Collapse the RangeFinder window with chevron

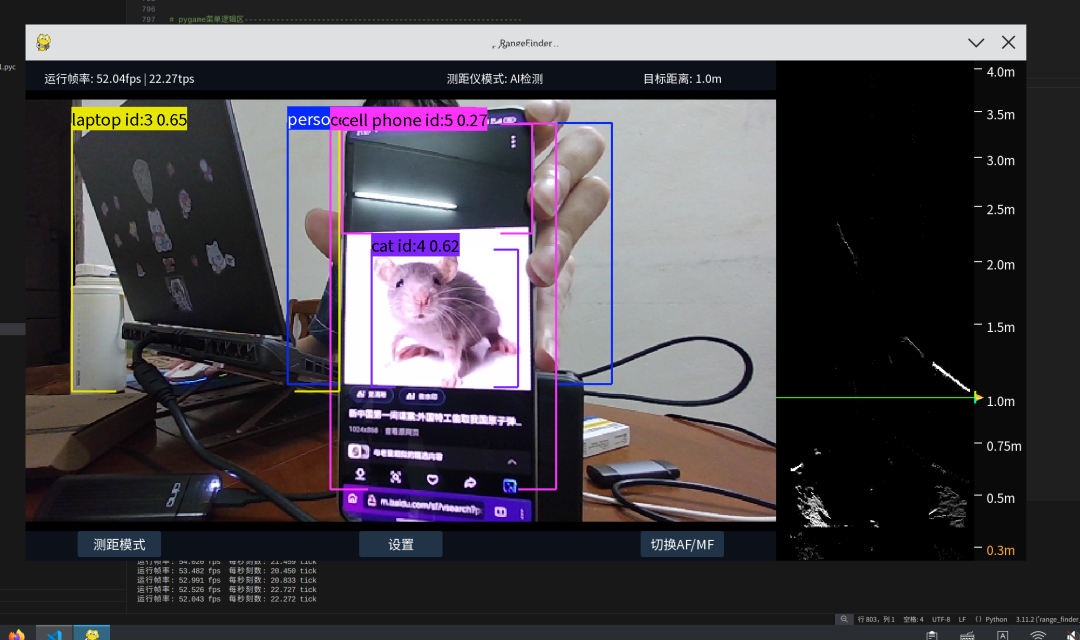[976, 42]
